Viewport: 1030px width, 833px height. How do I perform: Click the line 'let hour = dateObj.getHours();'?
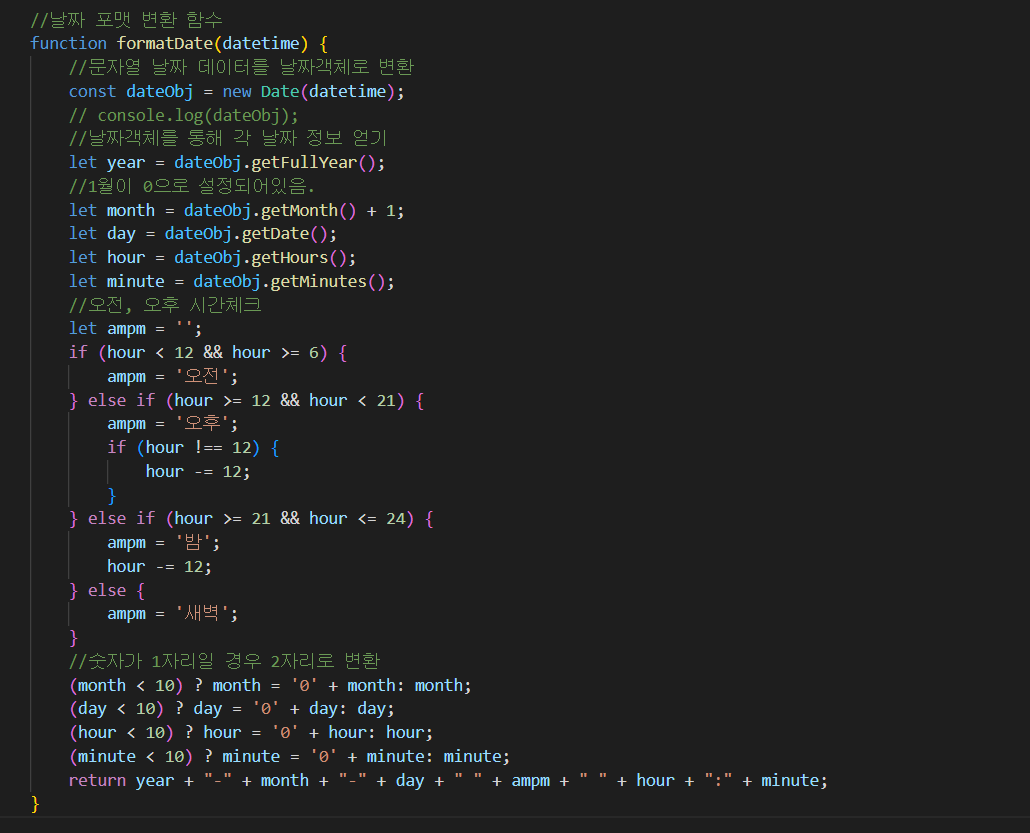click(x=212, y=258)
